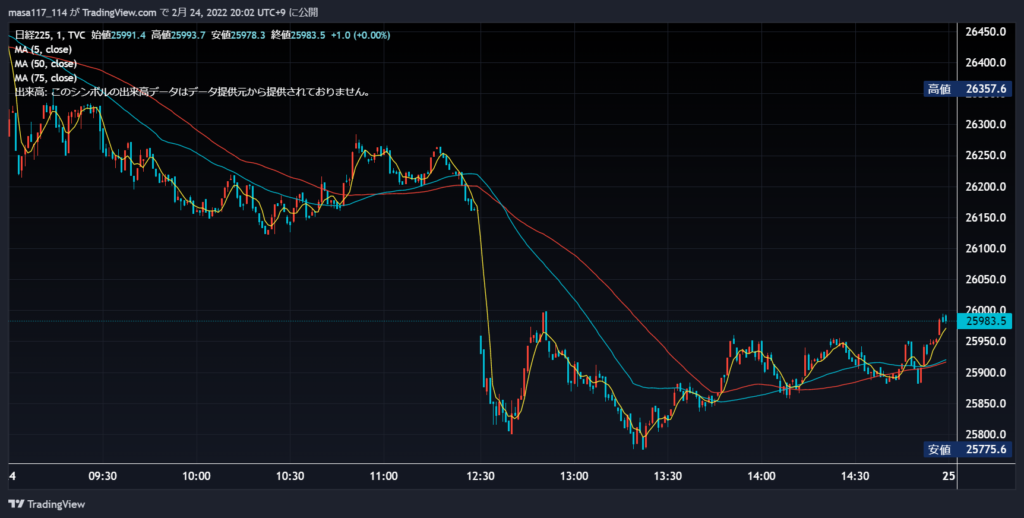This screenshot has height=518, width=1024.
Task: Click the 26450.0 price axis label
Action: (x=985, y=32)
